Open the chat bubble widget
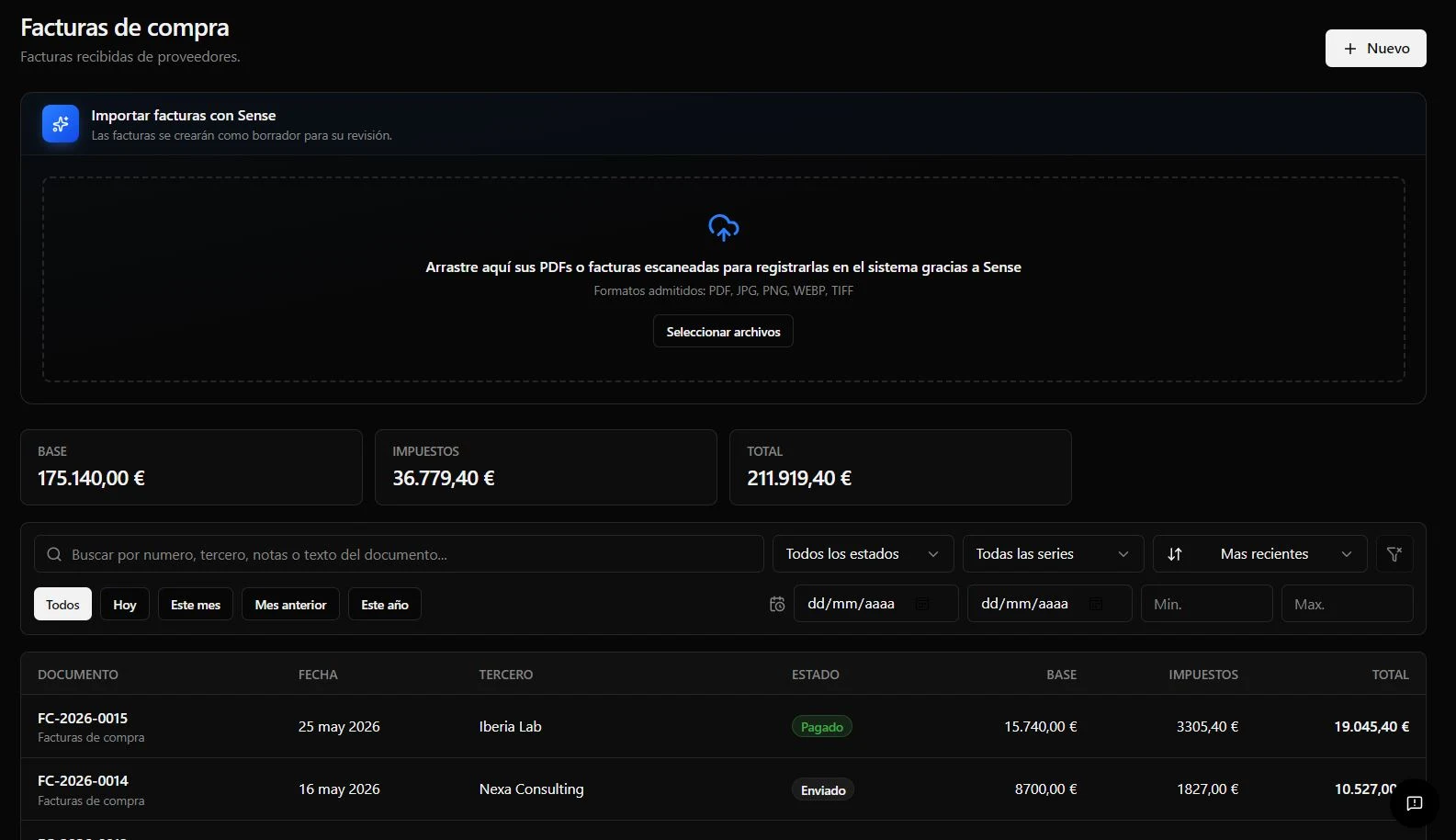The height and width of the screenshot is (840, 1456). (1415, 803)
